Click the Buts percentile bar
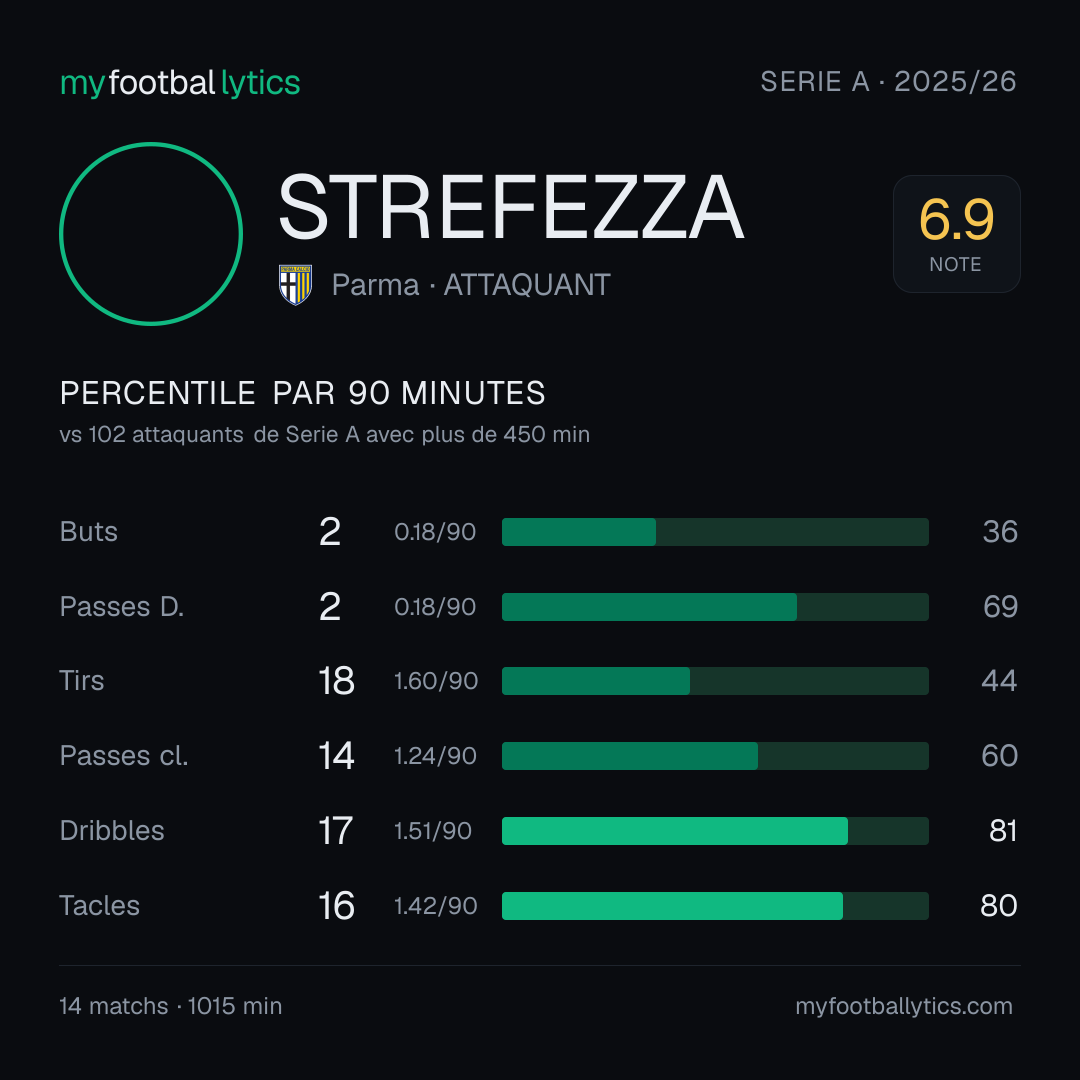The image size is (1080, 1080). [x=715, y=532]
